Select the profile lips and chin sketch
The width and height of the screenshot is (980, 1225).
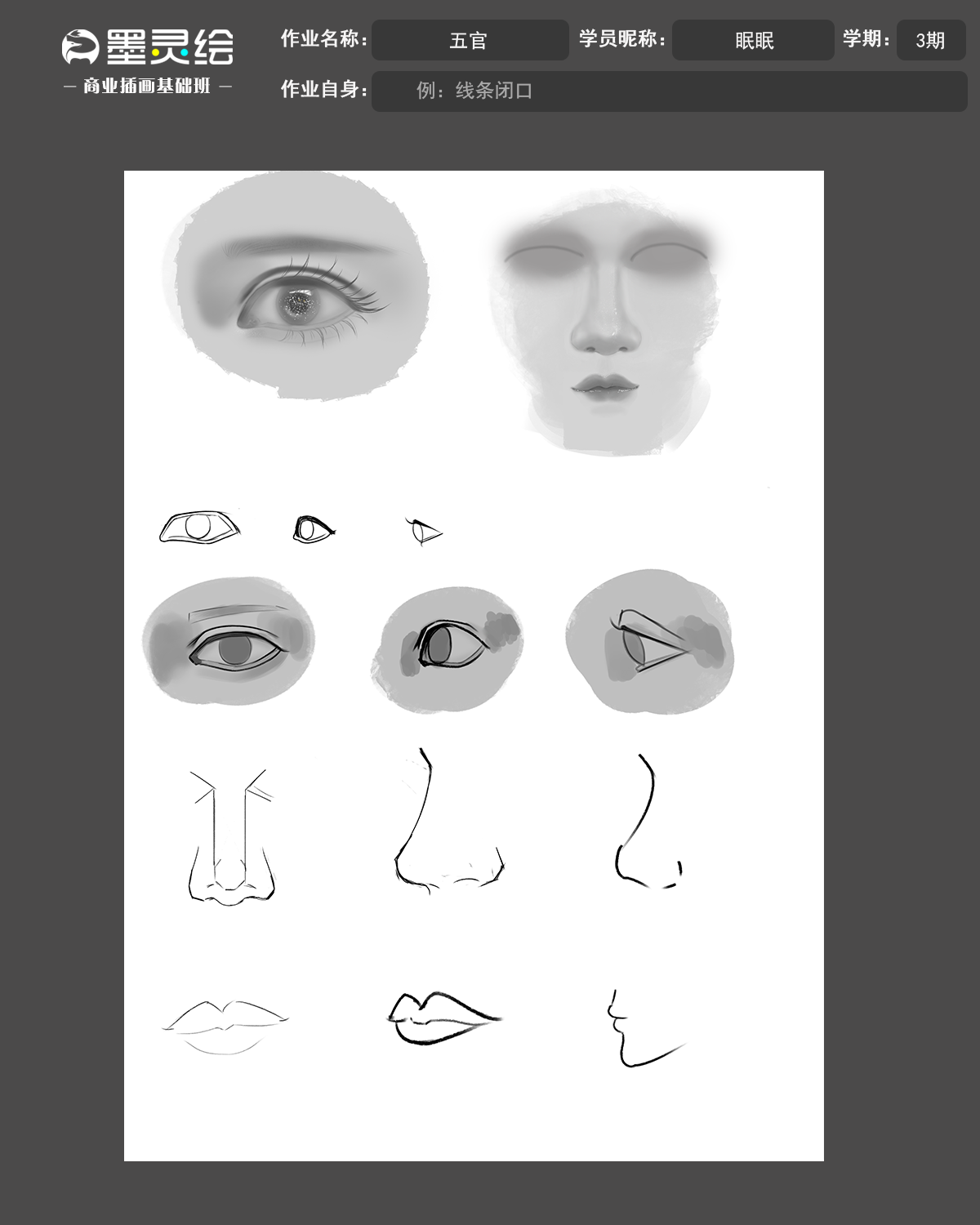point(647,1029)
